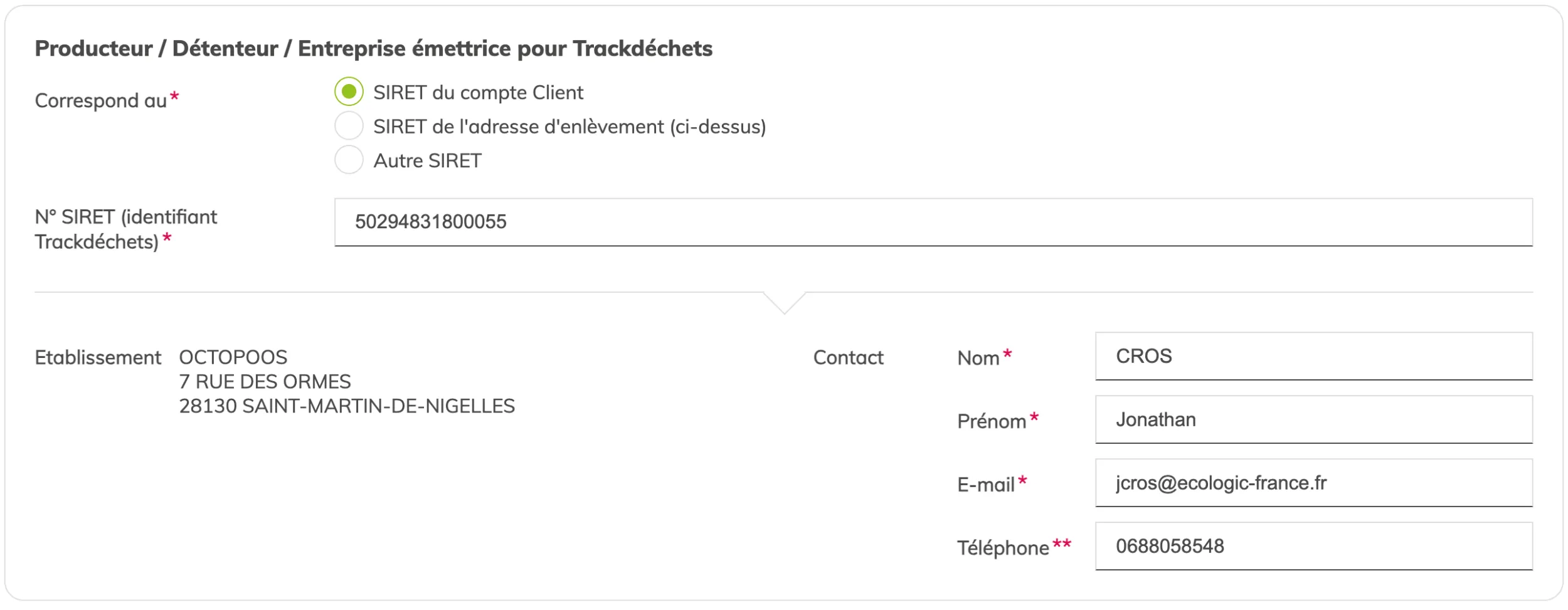Click the red asterisk next to E-mail
The width and height of the screenshot is (1568, 610).
1024,480
